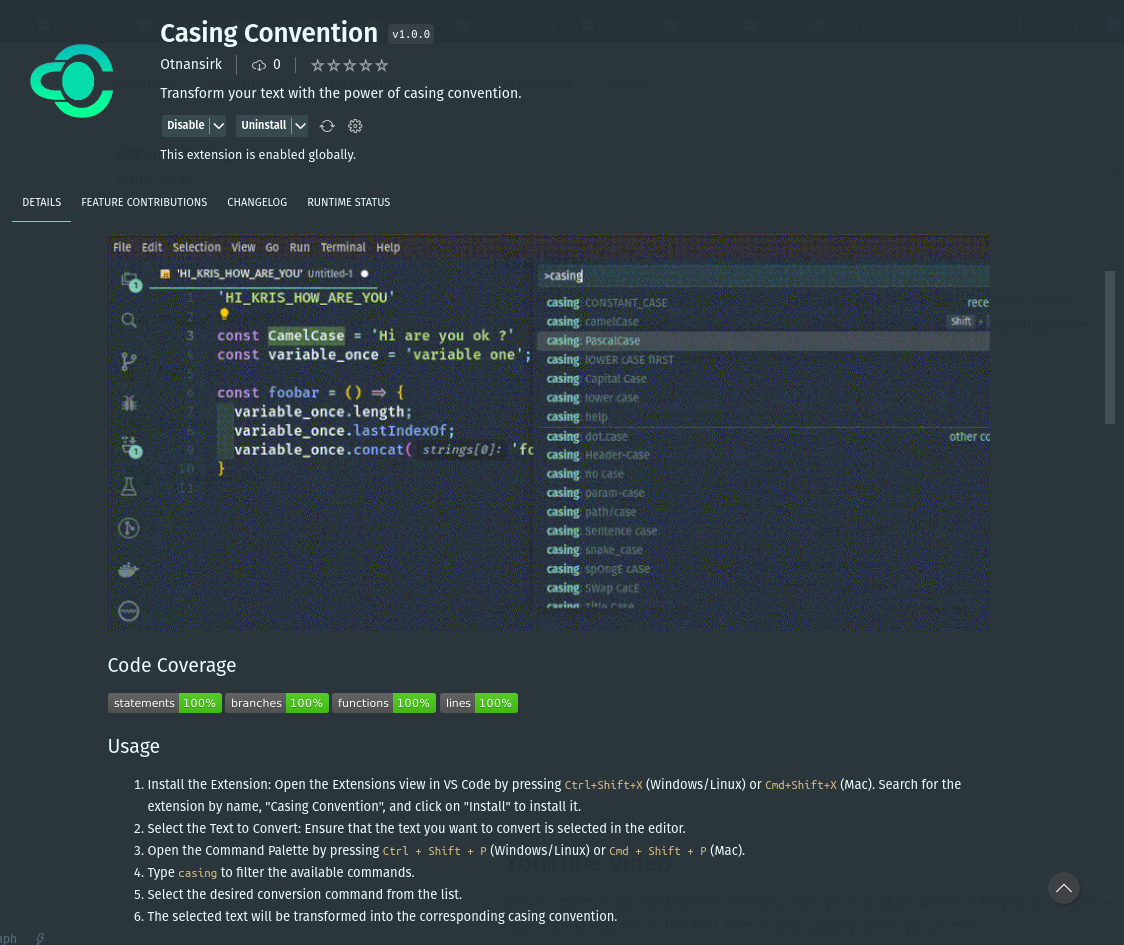Image resolution: width=1124 pixels, height=945 pixels.
Task: Open the extension settings gear
Action: coord(355,126)
